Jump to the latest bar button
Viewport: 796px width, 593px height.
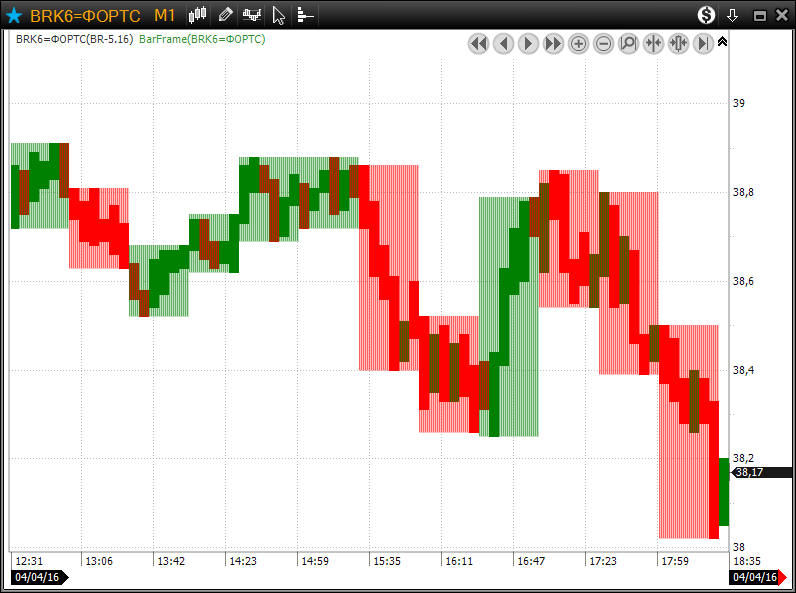[703, 43]
